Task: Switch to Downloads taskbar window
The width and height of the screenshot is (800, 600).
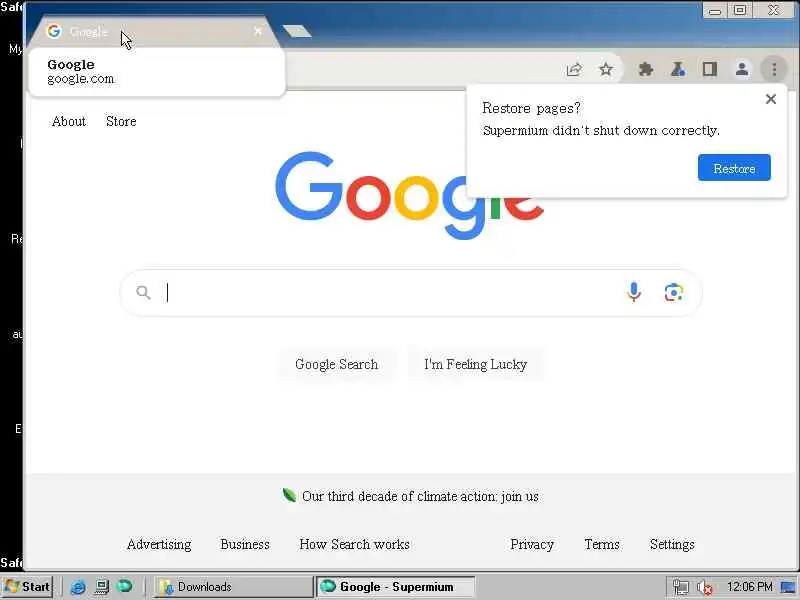Action: [x=232, y=587]
